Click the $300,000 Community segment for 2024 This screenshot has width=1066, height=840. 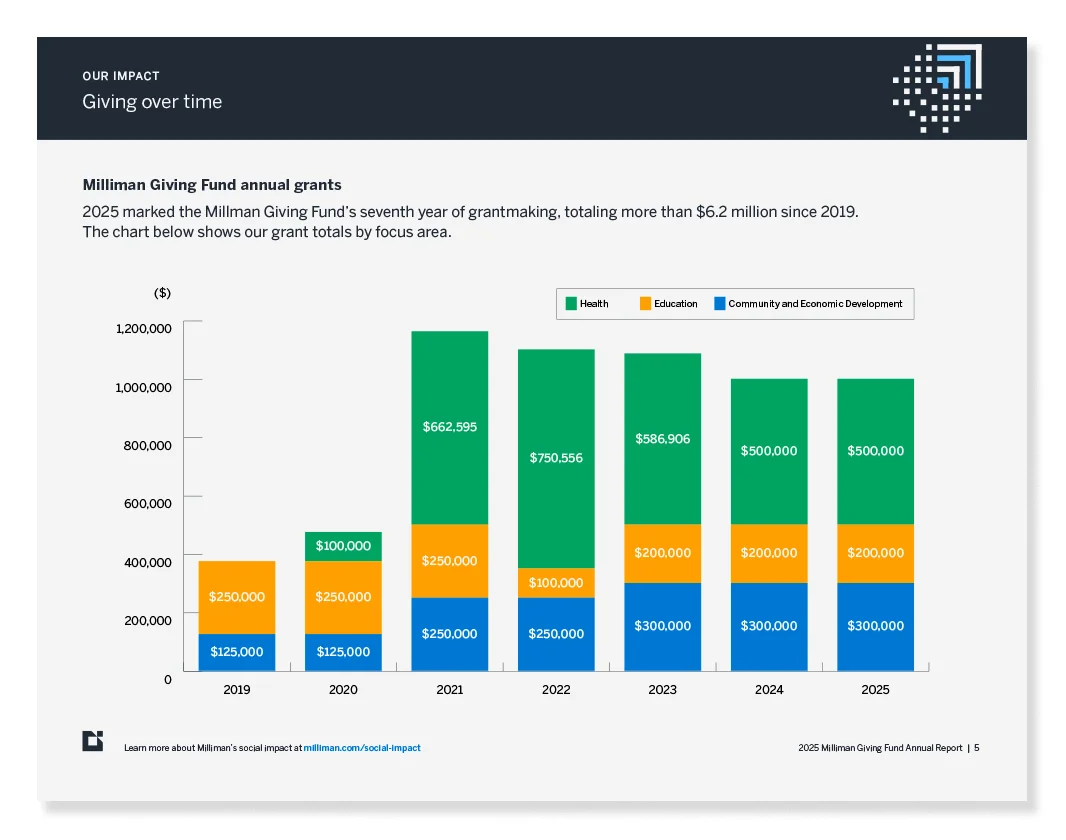click(x=769, y=627)
